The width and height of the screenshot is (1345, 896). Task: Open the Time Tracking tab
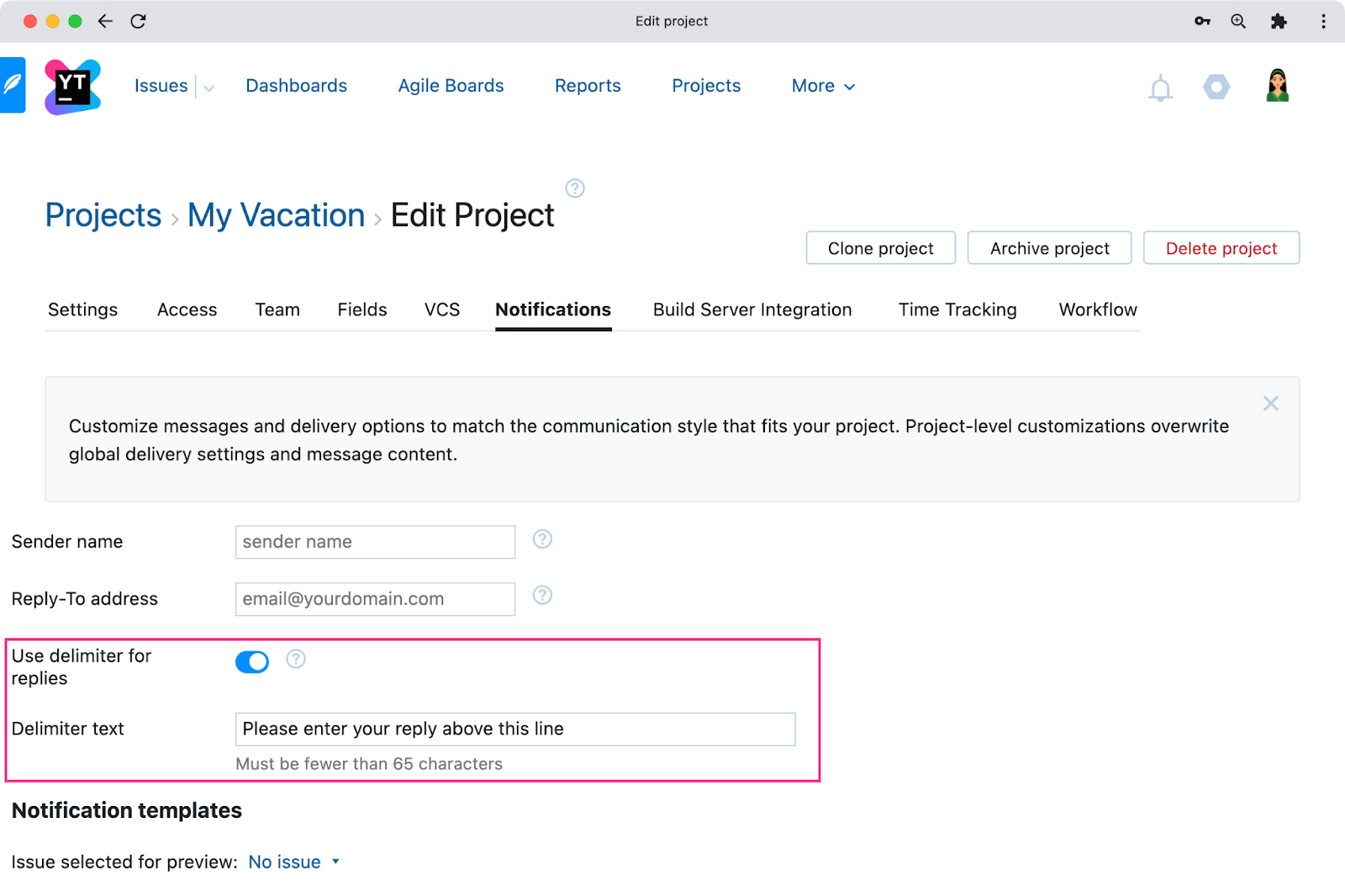[x=957, y=310]
